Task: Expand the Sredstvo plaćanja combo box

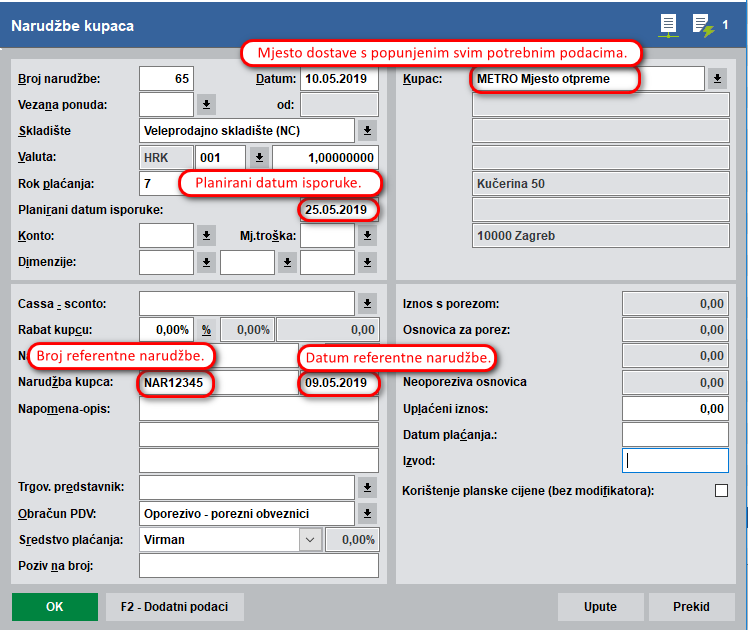Action: (x=310, y=540)
